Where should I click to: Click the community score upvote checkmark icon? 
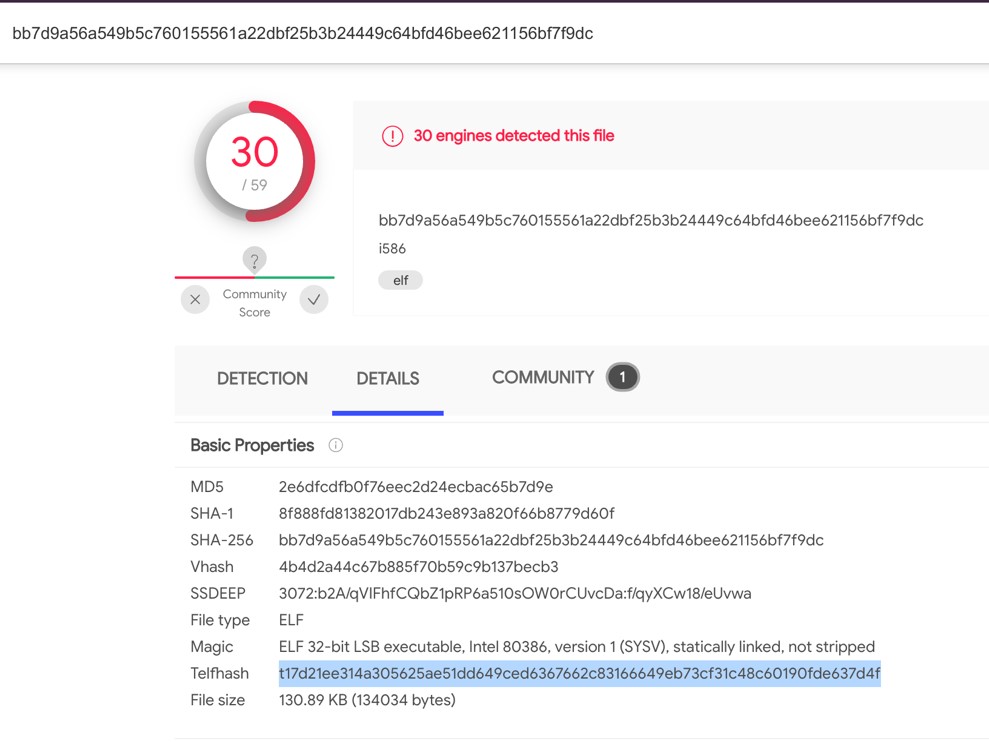point(314,299)
